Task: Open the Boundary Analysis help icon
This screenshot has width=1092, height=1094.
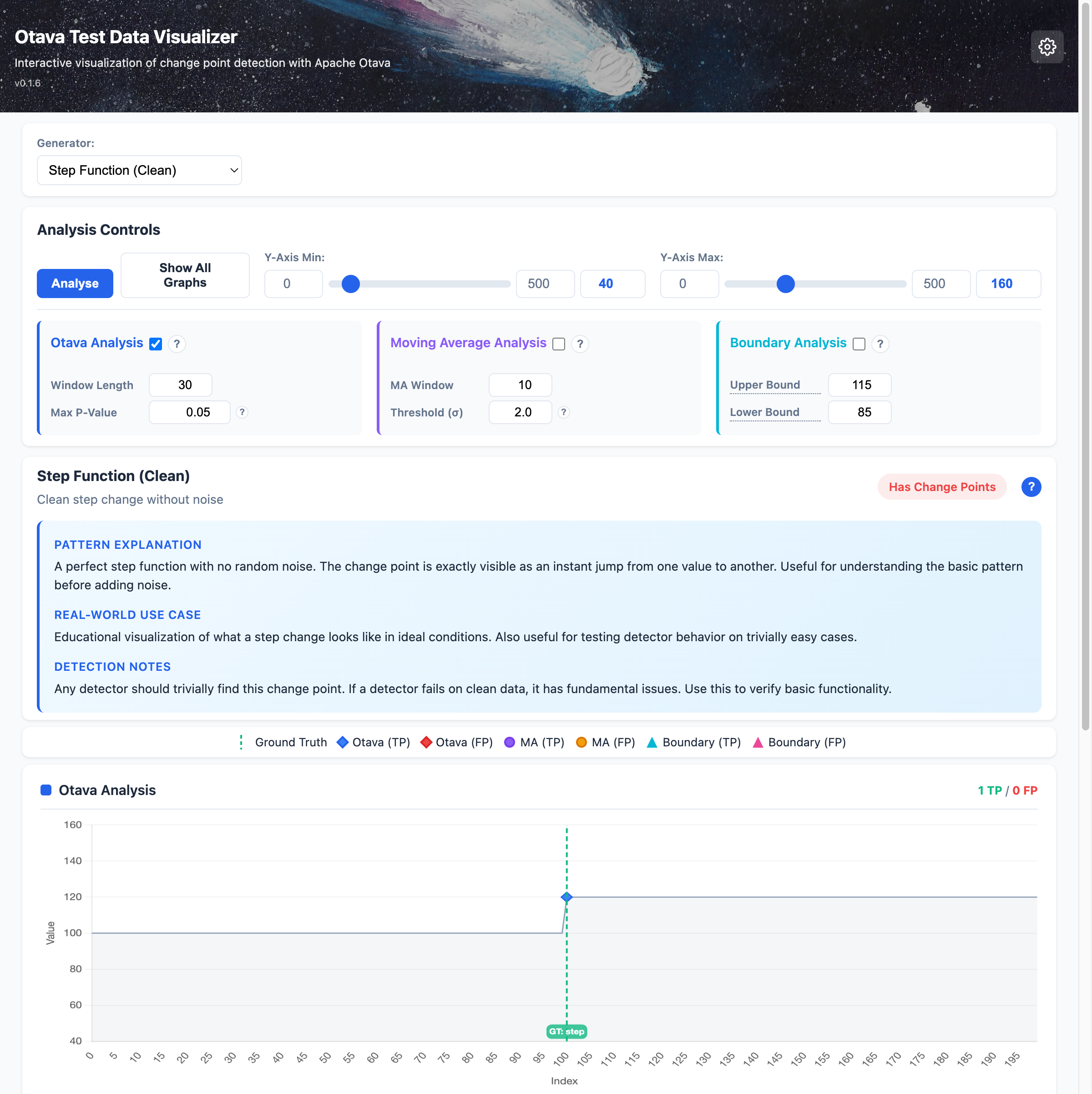Action: (880, 344)
